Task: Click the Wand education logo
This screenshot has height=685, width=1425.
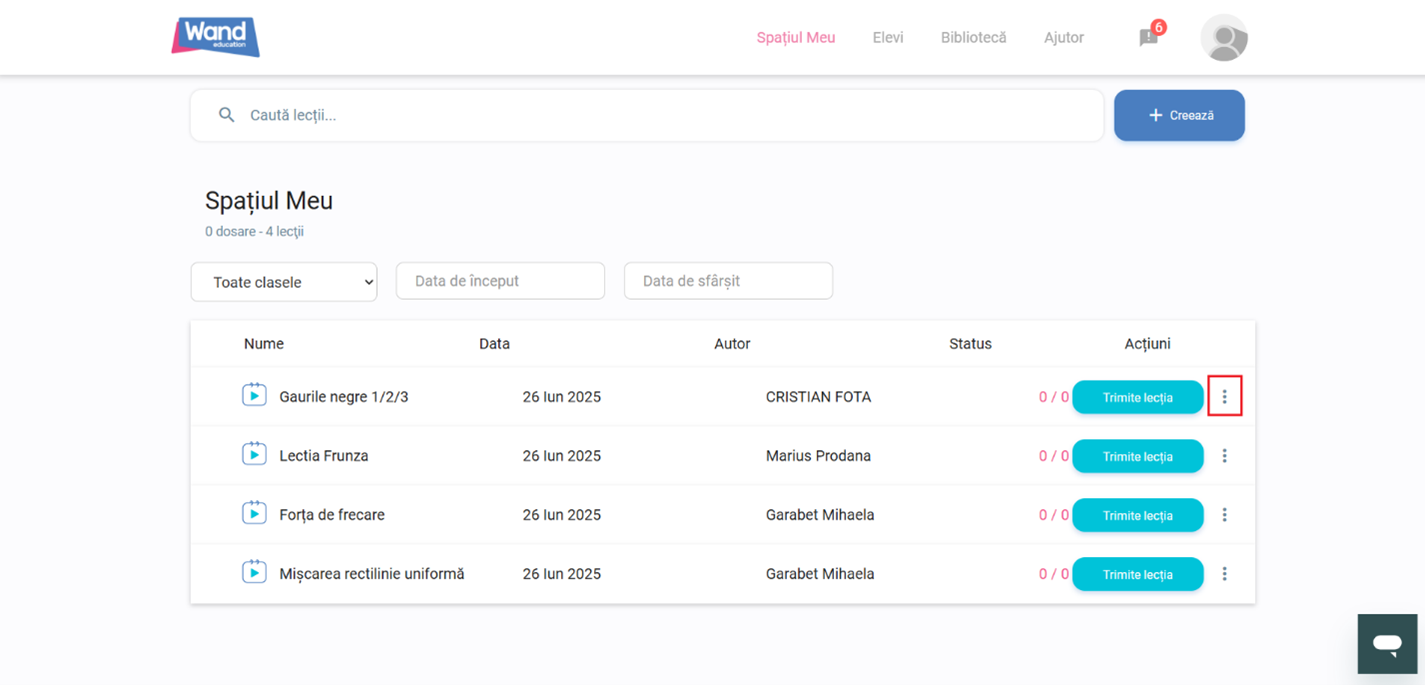Action: pyautogui.click(x=215, y=37)
